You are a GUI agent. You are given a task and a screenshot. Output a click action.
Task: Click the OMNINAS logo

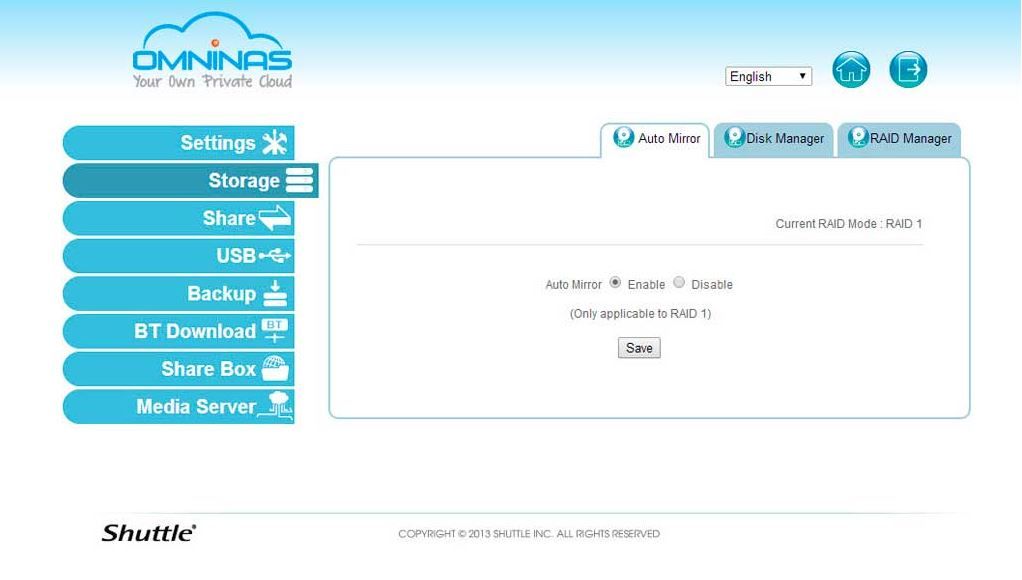tap(212, 56)
